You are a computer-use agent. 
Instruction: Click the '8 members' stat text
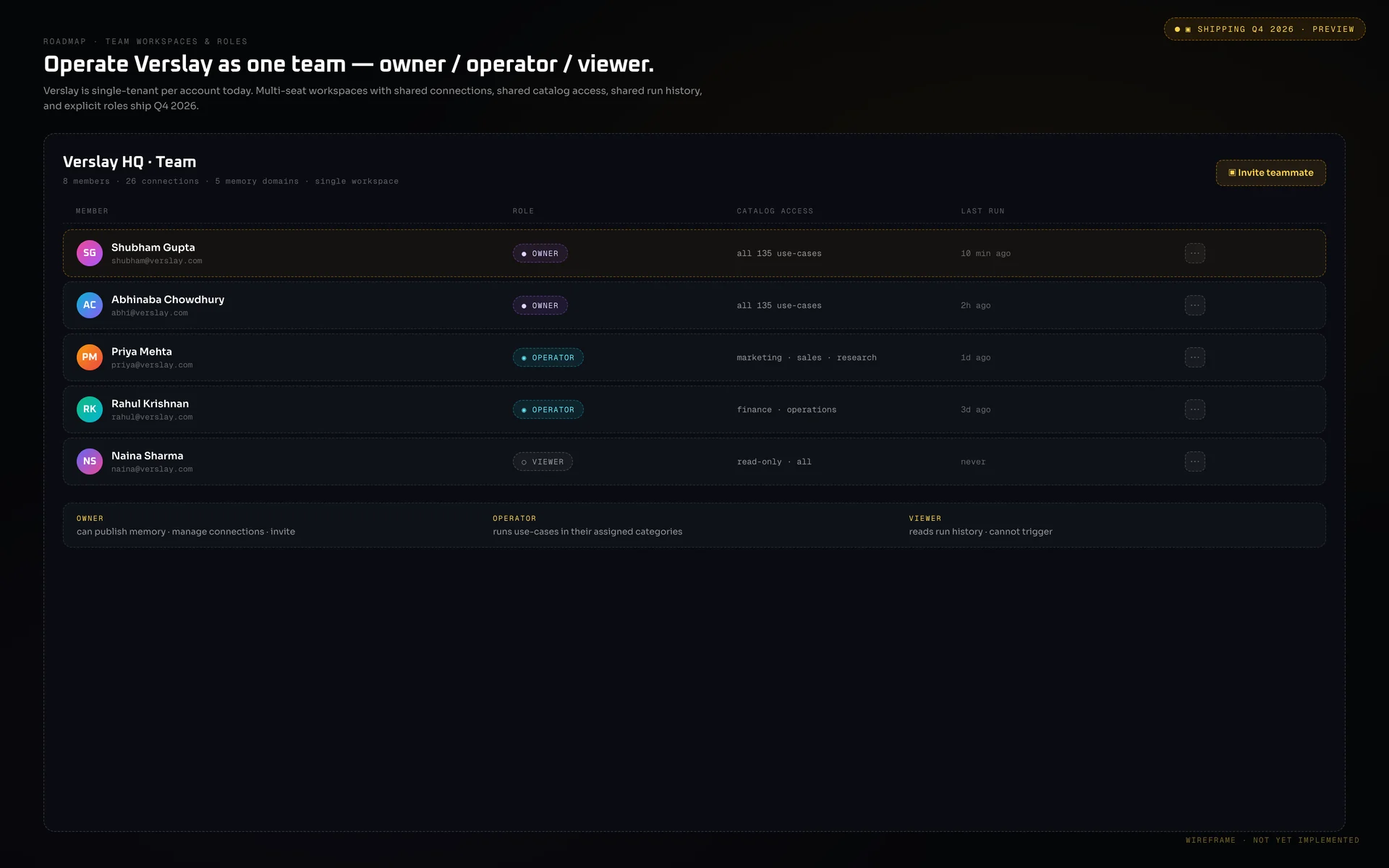[x=86, y=182]
